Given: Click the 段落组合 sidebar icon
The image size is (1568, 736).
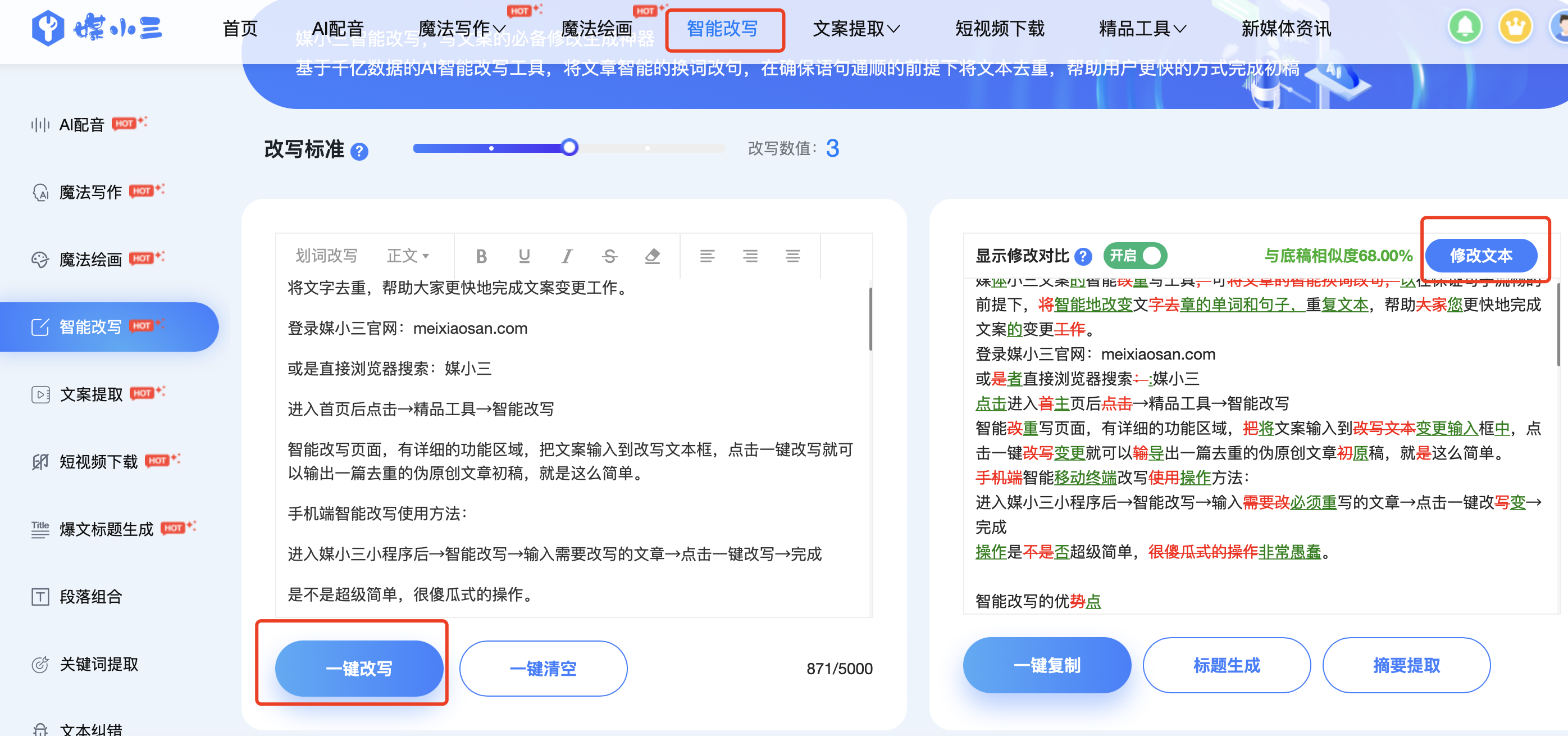Looking at the screenshot, I should pos(40,597).
